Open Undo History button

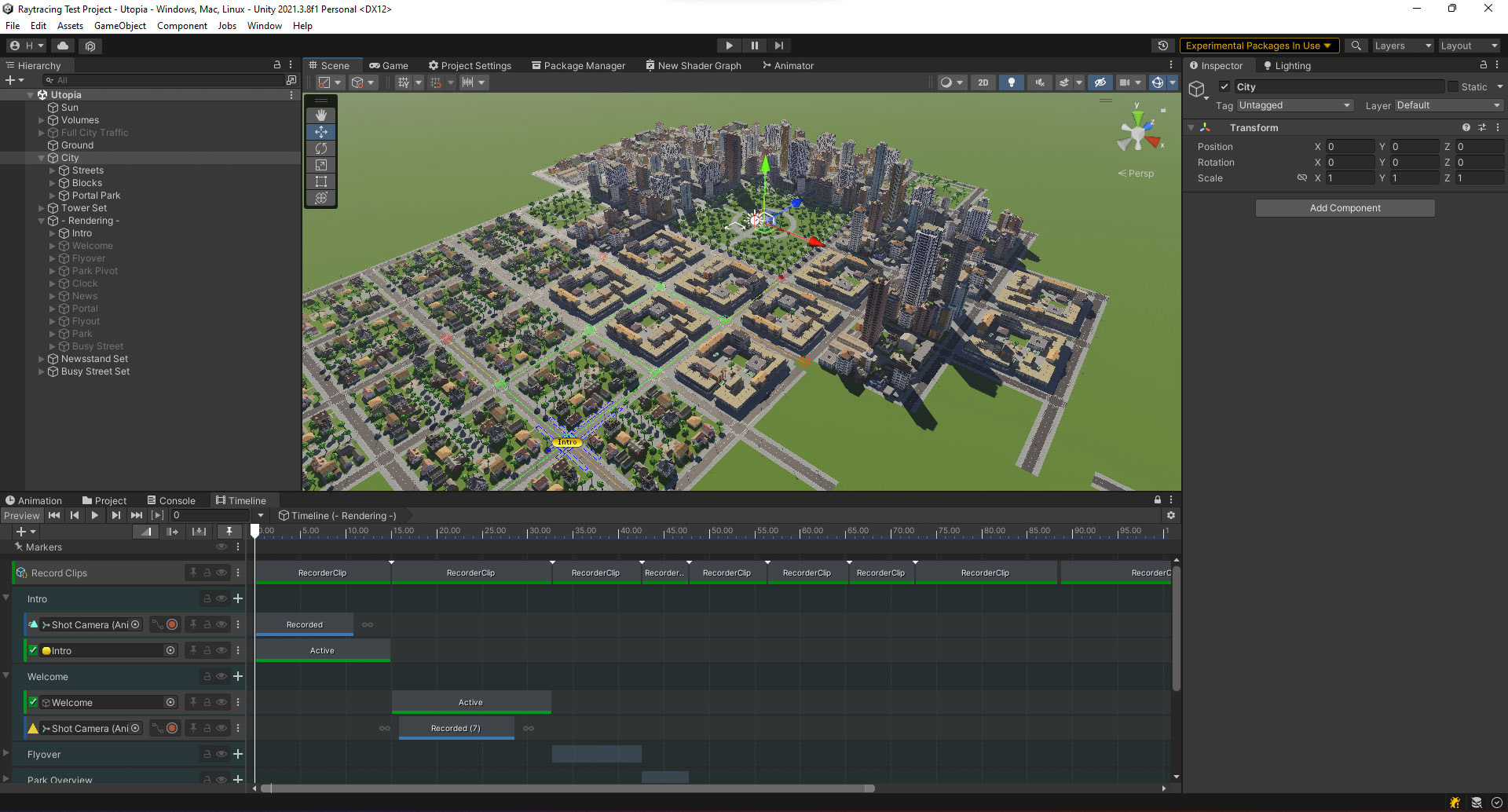point(1163,46)
